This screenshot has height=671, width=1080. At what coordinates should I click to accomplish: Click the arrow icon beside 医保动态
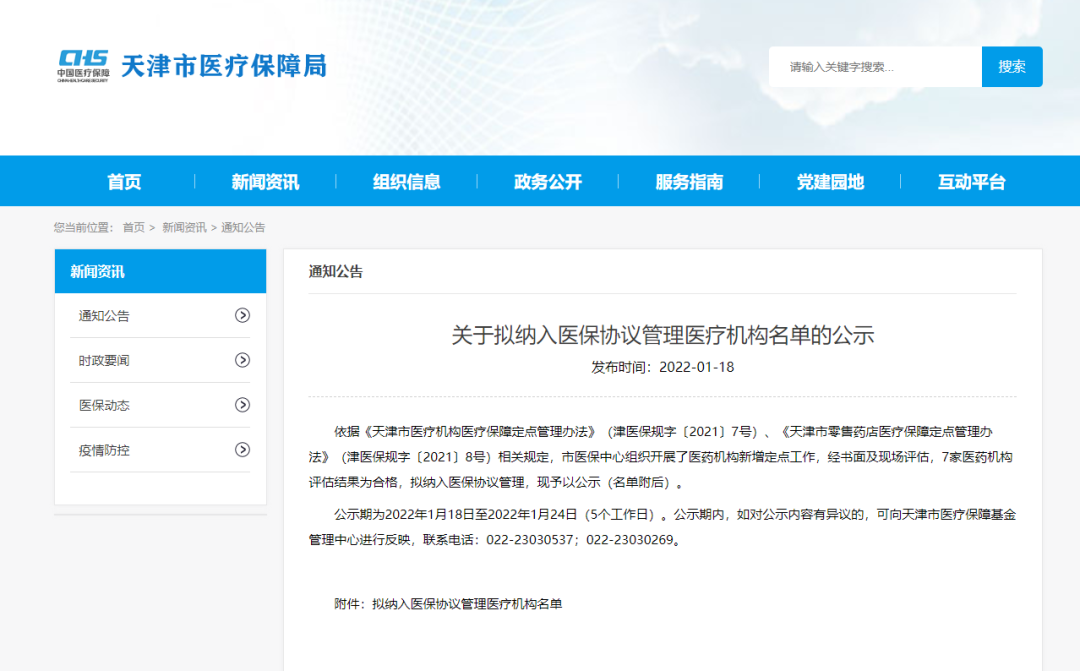[242, 405]
